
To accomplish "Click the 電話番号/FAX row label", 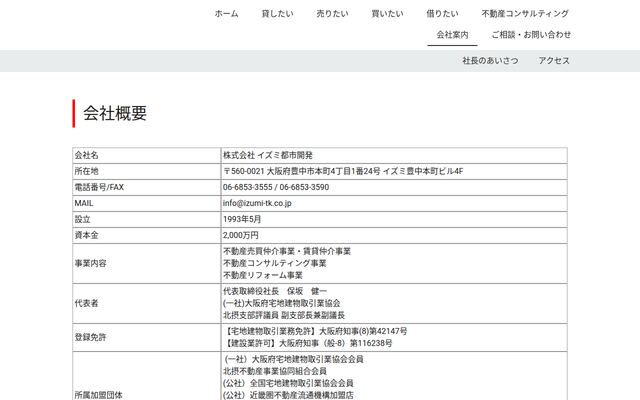I will [x=99, y=187].
